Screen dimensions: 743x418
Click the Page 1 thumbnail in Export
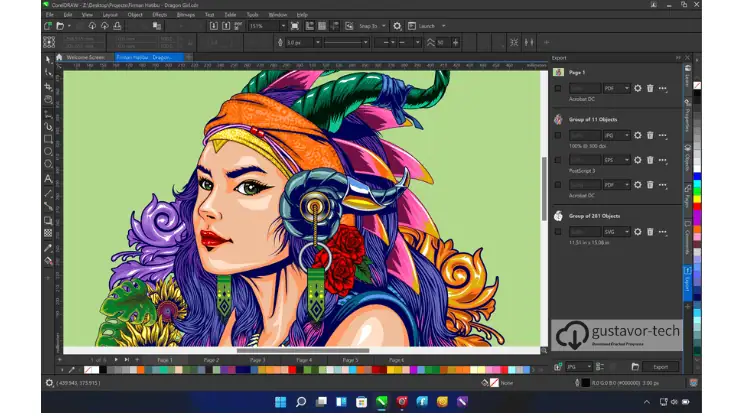[559, 72]
